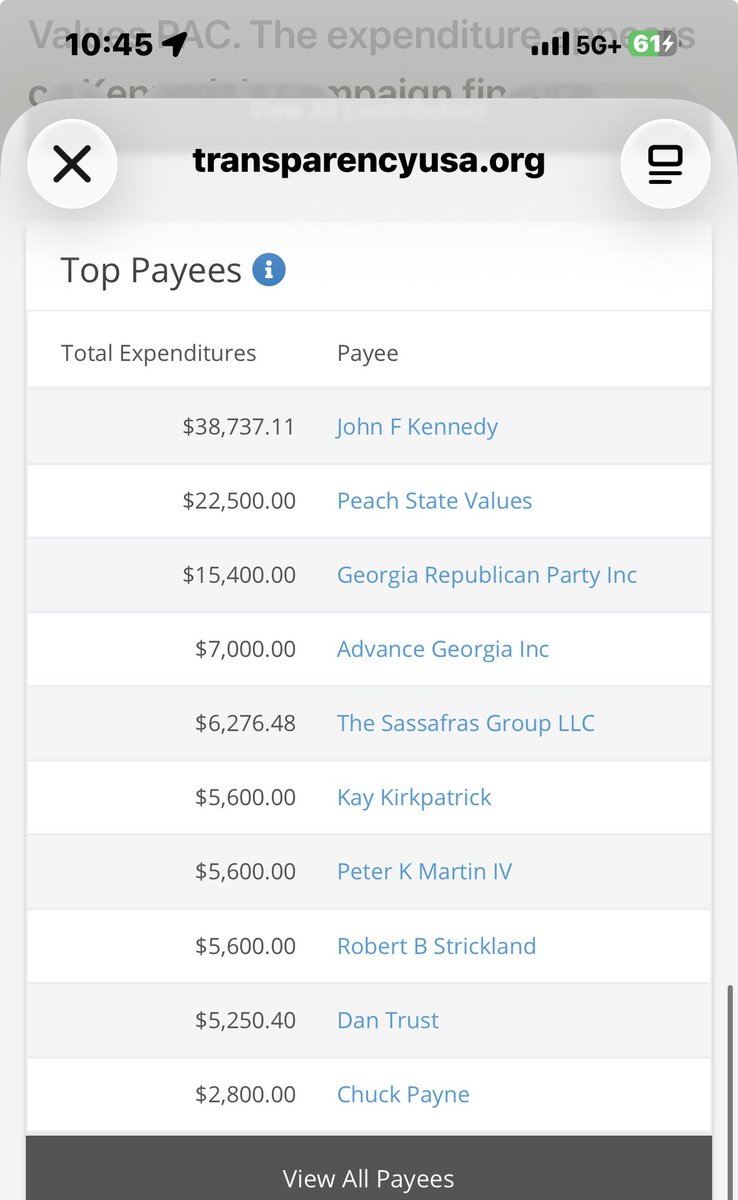Select the Payee column header
The height and width of the screenshot is (1200, 738).
(368, 353)
